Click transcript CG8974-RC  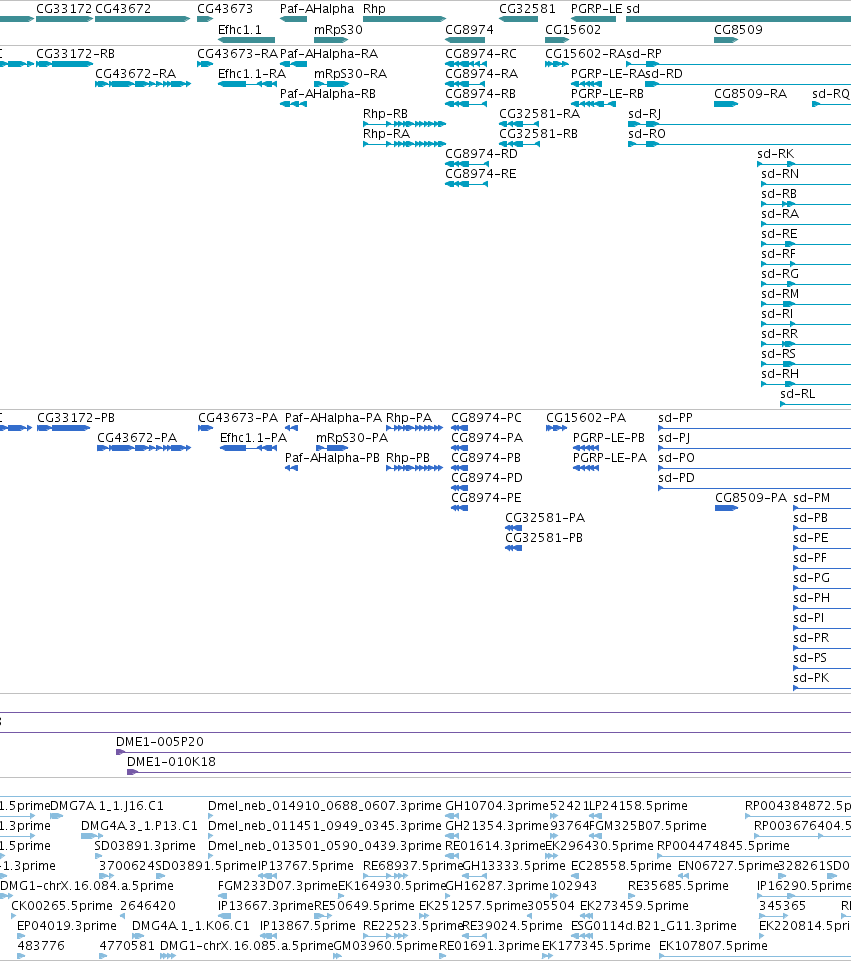click(481, 54)
